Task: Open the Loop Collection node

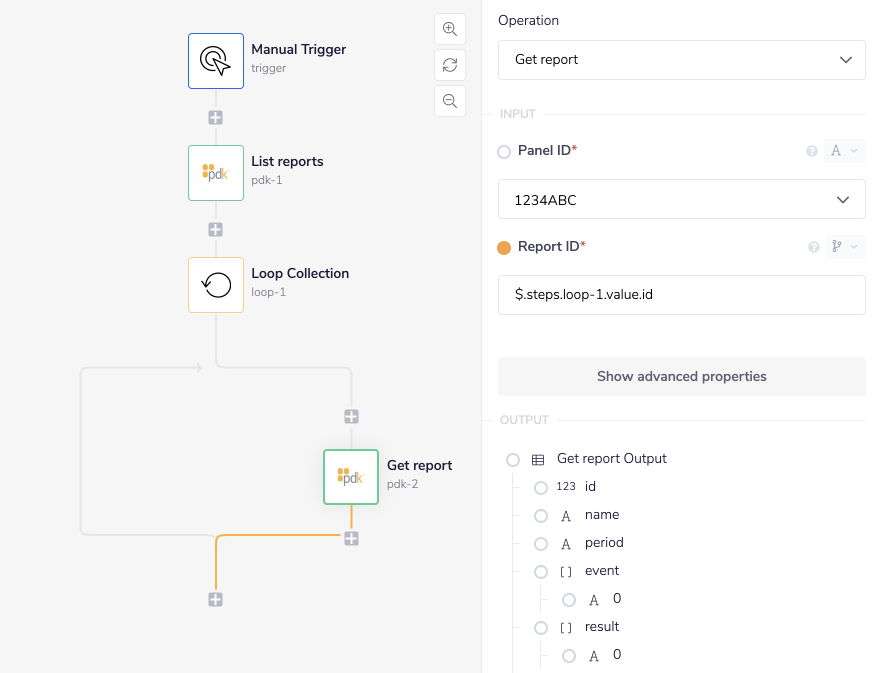Action: 215,285
